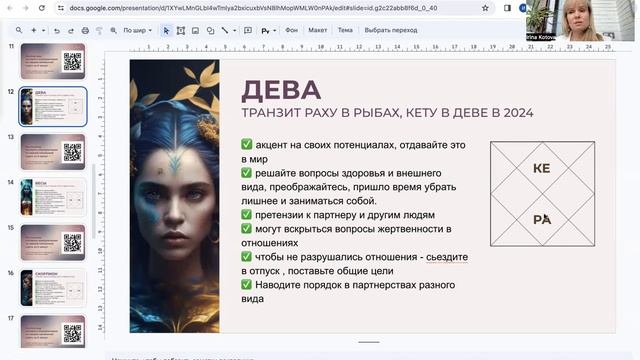This screenshot has width=640, height=360.
Task: Print the presentation
Action: pos(85,31)
